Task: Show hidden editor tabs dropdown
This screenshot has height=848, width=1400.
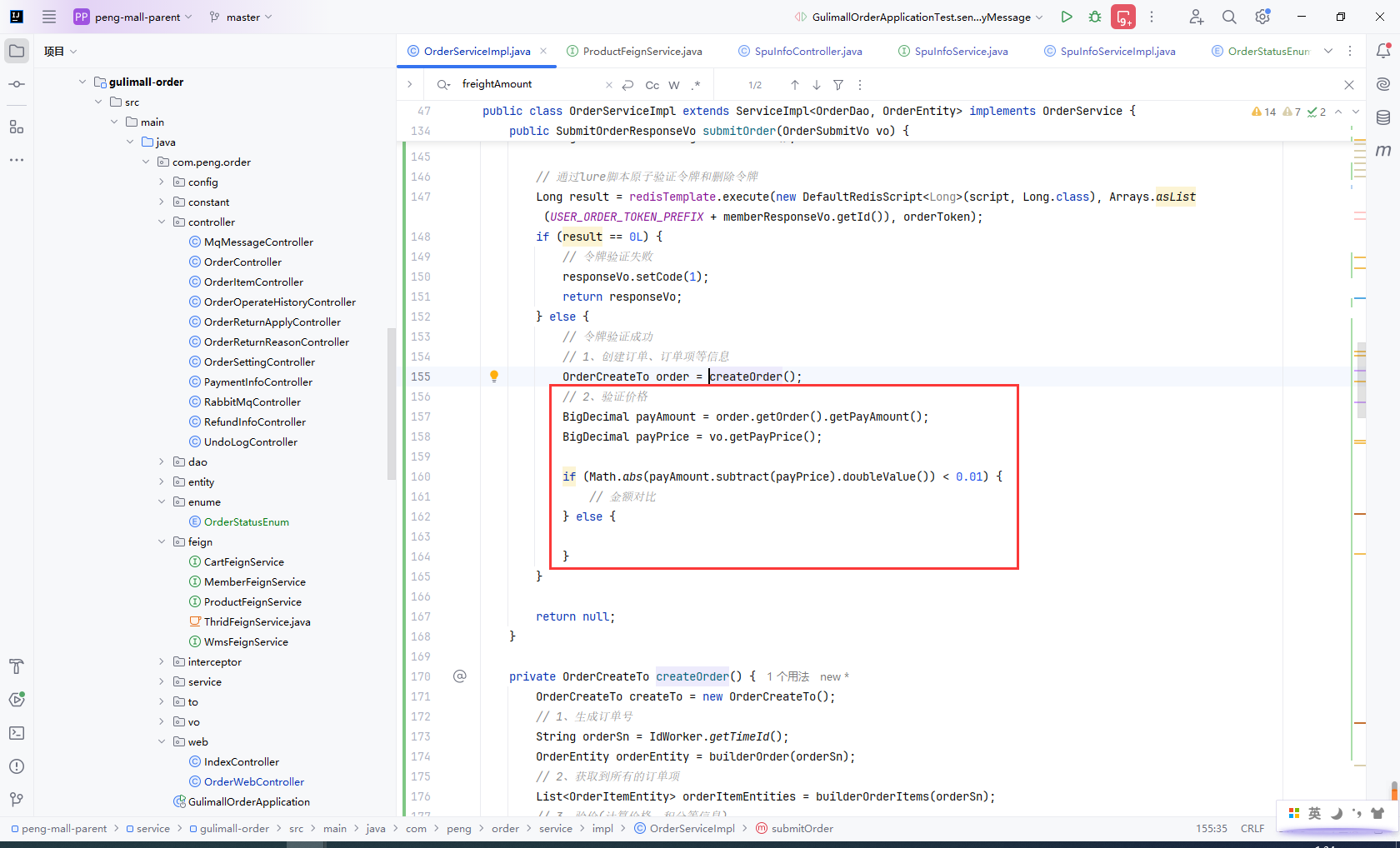Action: [x=1328, y=51]
